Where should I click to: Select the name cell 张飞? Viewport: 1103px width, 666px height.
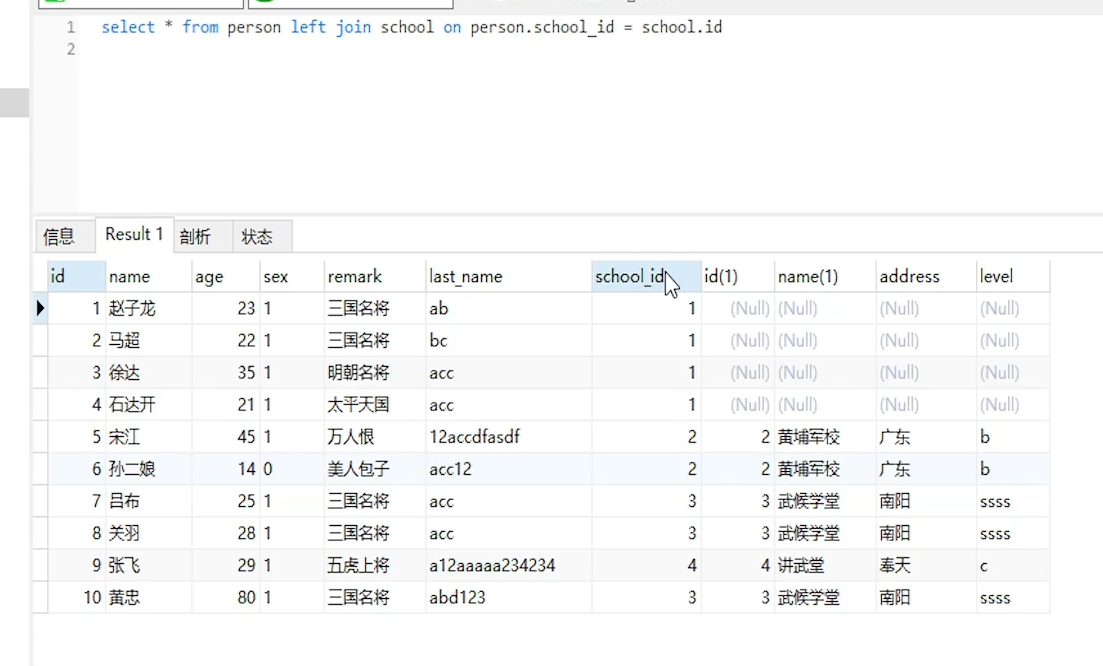pyautogui.click(x=148, y=565)
